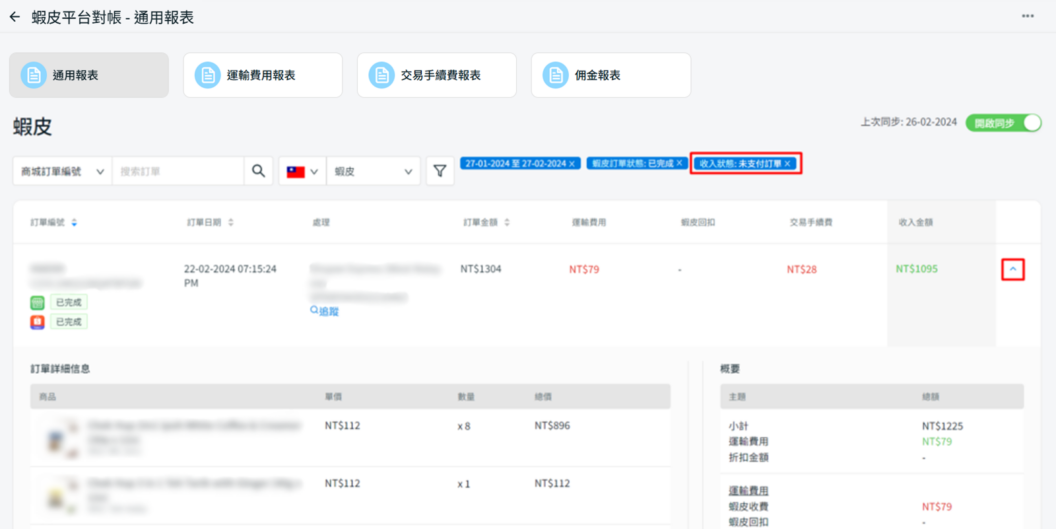Collapse the order row details chevron
The image size is (1056, 529).
coord(1012,269)
